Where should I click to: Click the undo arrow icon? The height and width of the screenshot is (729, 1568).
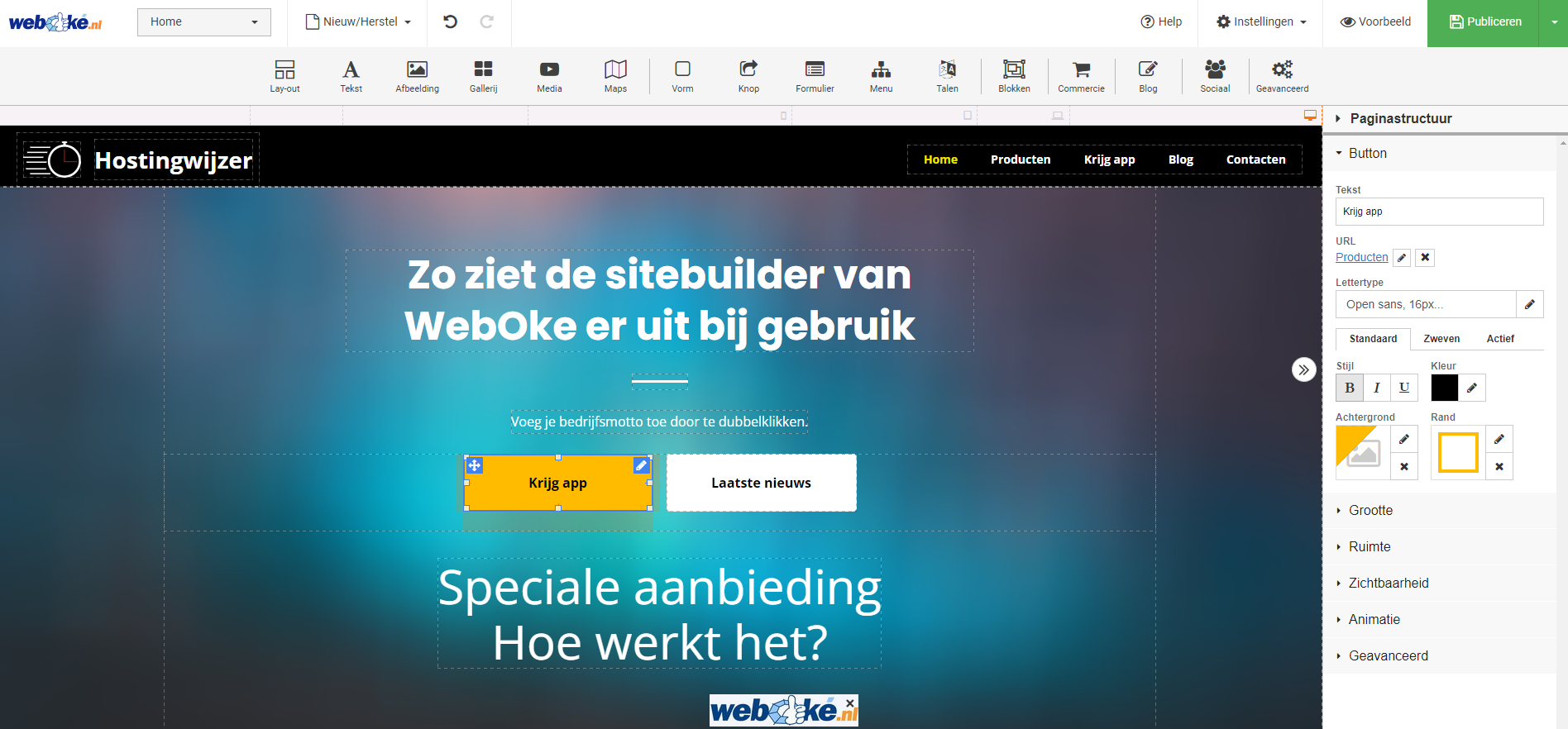click(451, 21)
